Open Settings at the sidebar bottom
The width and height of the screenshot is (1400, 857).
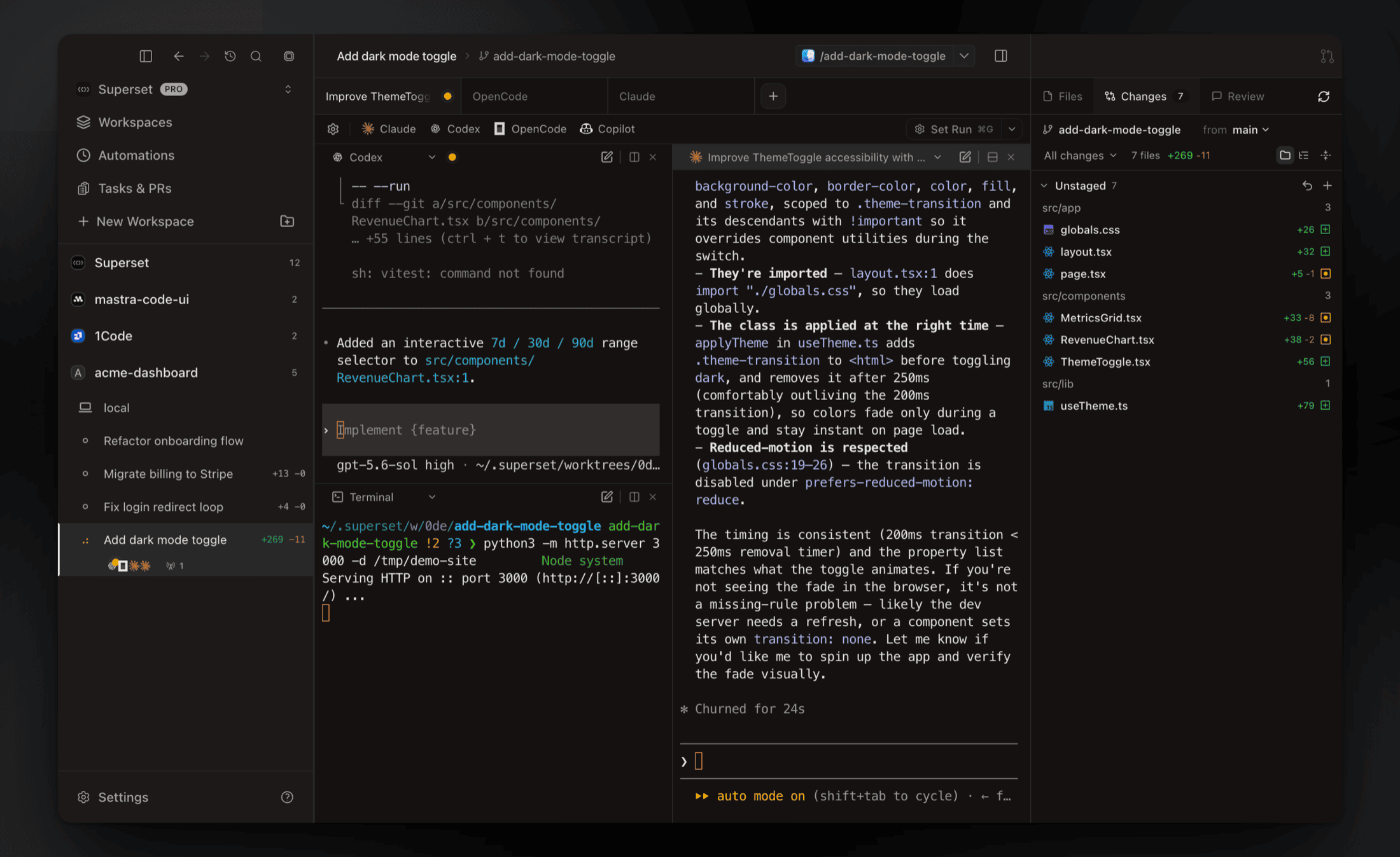113,797
